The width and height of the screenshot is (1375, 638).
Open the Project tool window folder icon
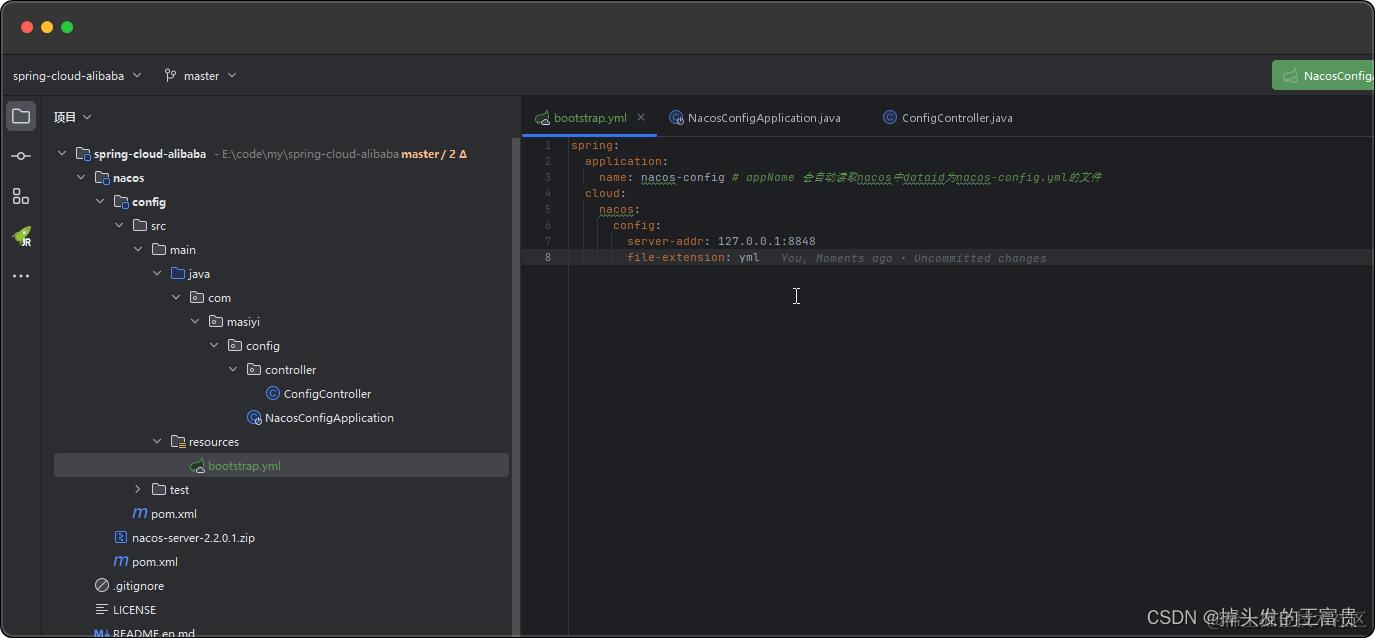[21, 116]
